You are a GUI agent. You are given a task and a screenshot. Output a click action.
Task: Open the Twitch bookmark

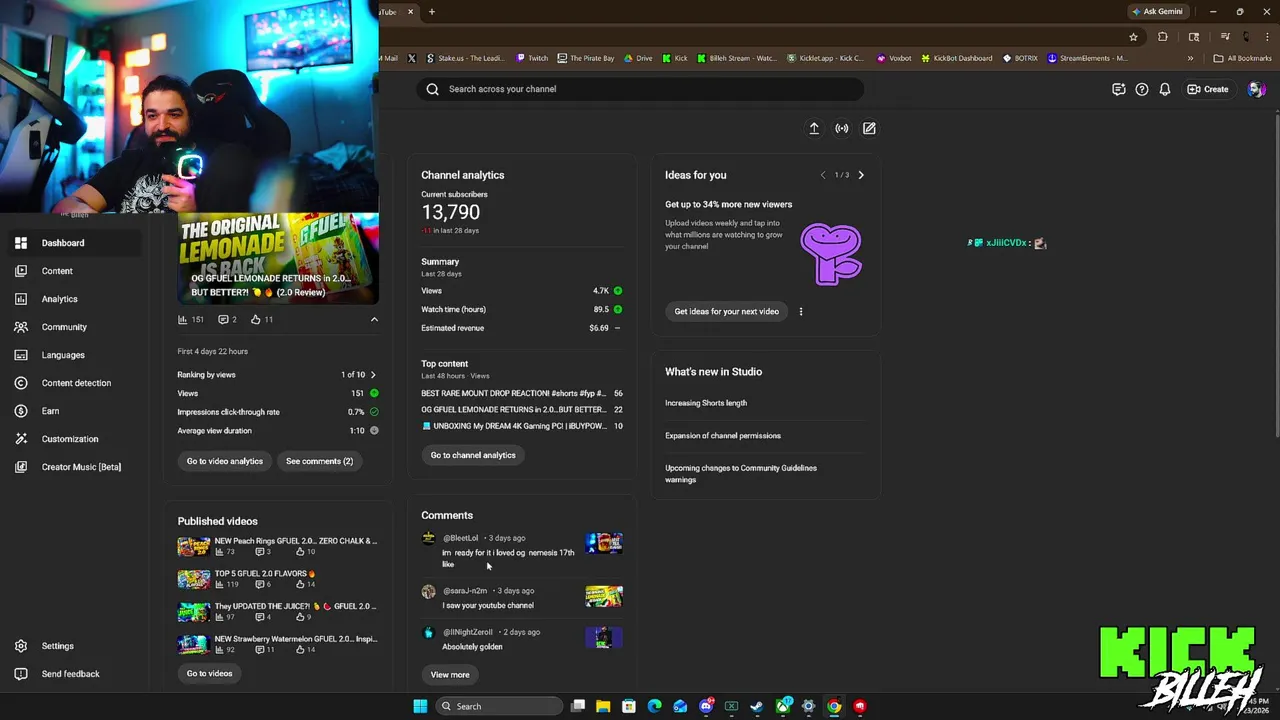[531, 58]
